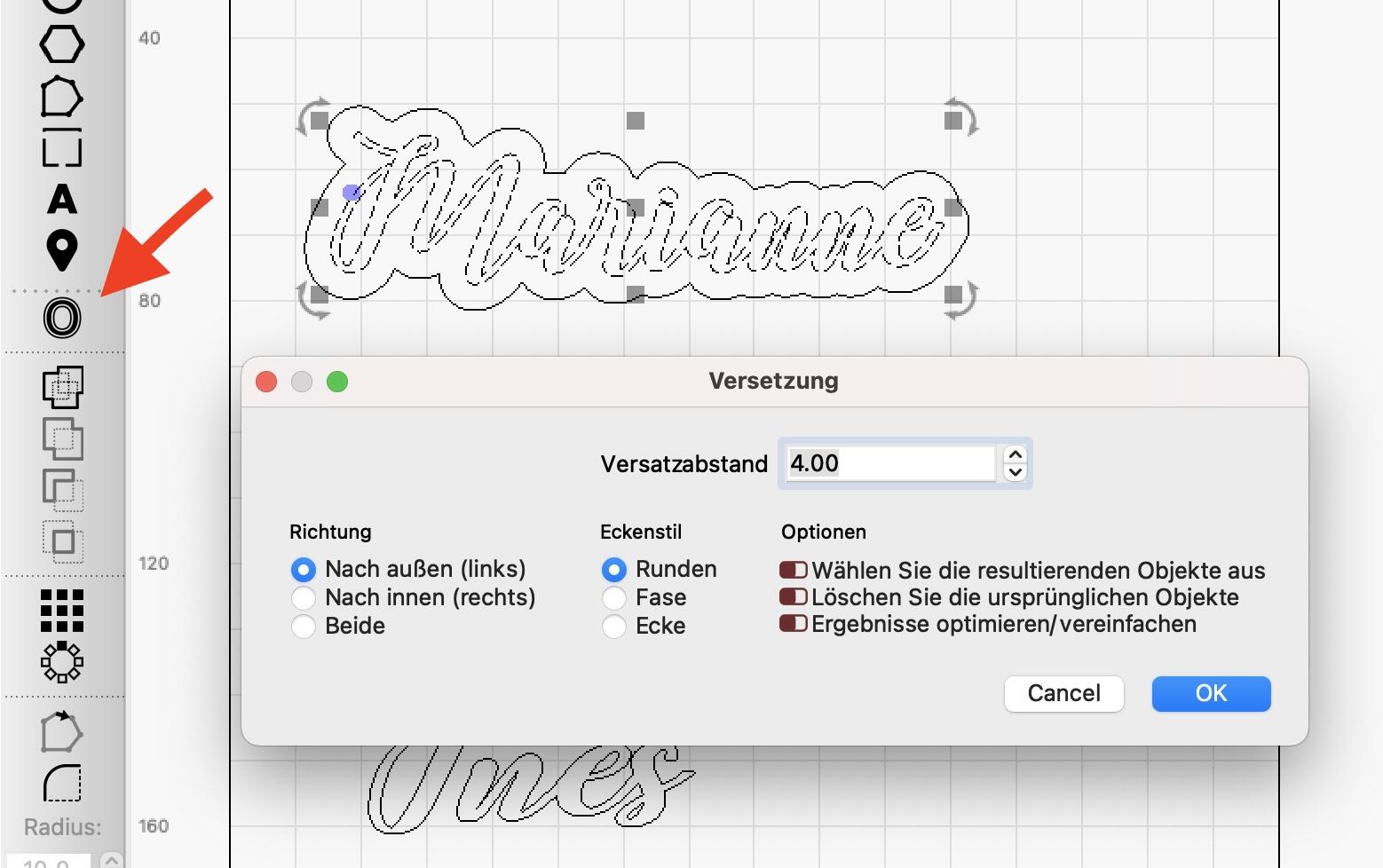Toggle 'Wählen Sie die resultierenden Objekte aus'
The width and height of the screenshot is (1383, 868).
pos(793,570)
